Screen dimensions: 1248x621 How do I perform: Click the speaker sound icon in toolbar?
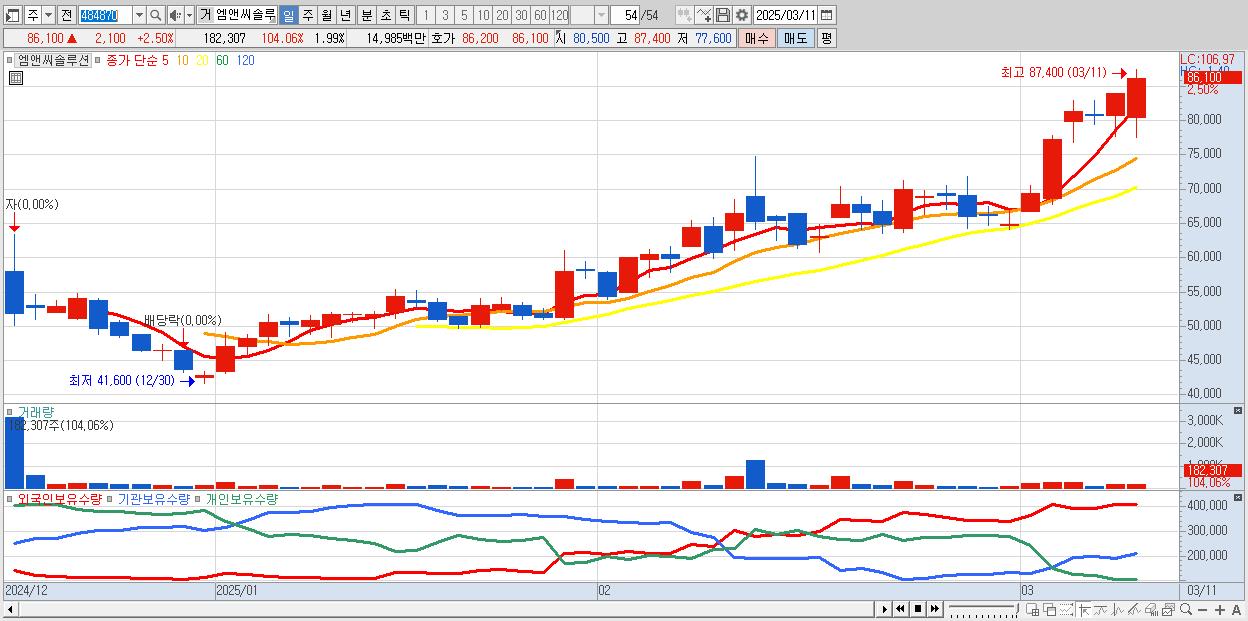click(x=174, y=15)
